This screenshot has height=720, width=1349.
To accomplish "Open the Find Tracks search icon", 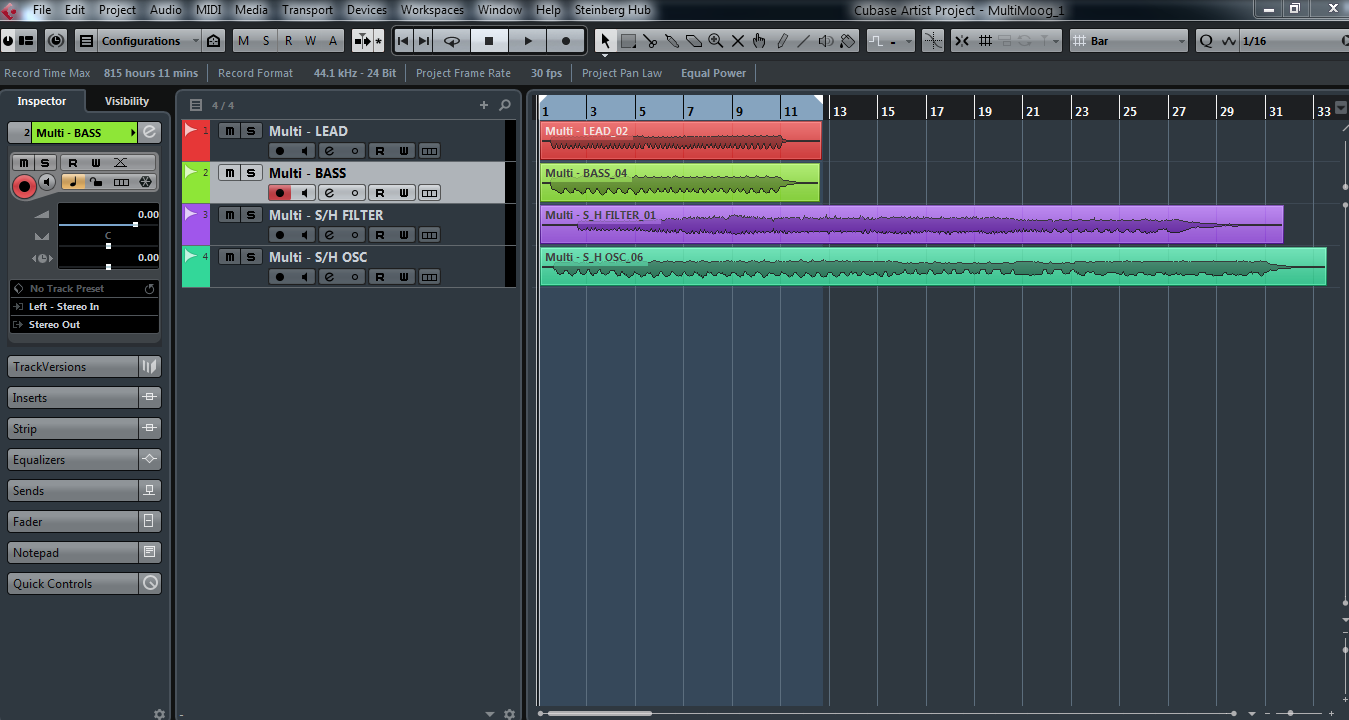I will (x=505, y=105).
